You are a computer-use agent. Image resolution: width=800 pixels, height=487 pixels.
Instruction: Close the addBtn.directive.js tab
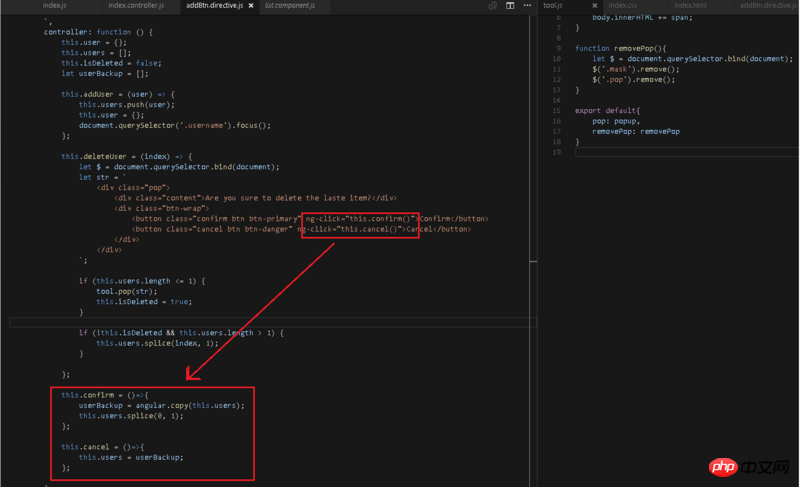pos(251,6)
